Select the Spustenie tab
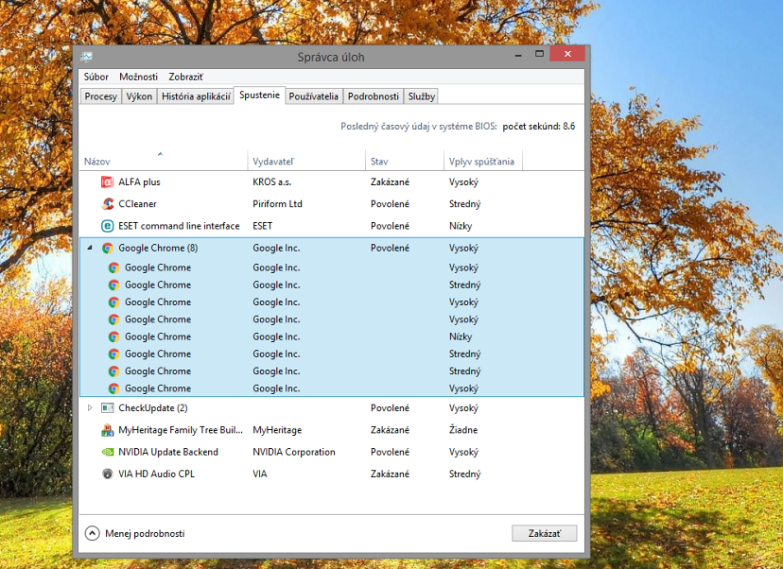783x569 pixels. [x=259, y=95]
